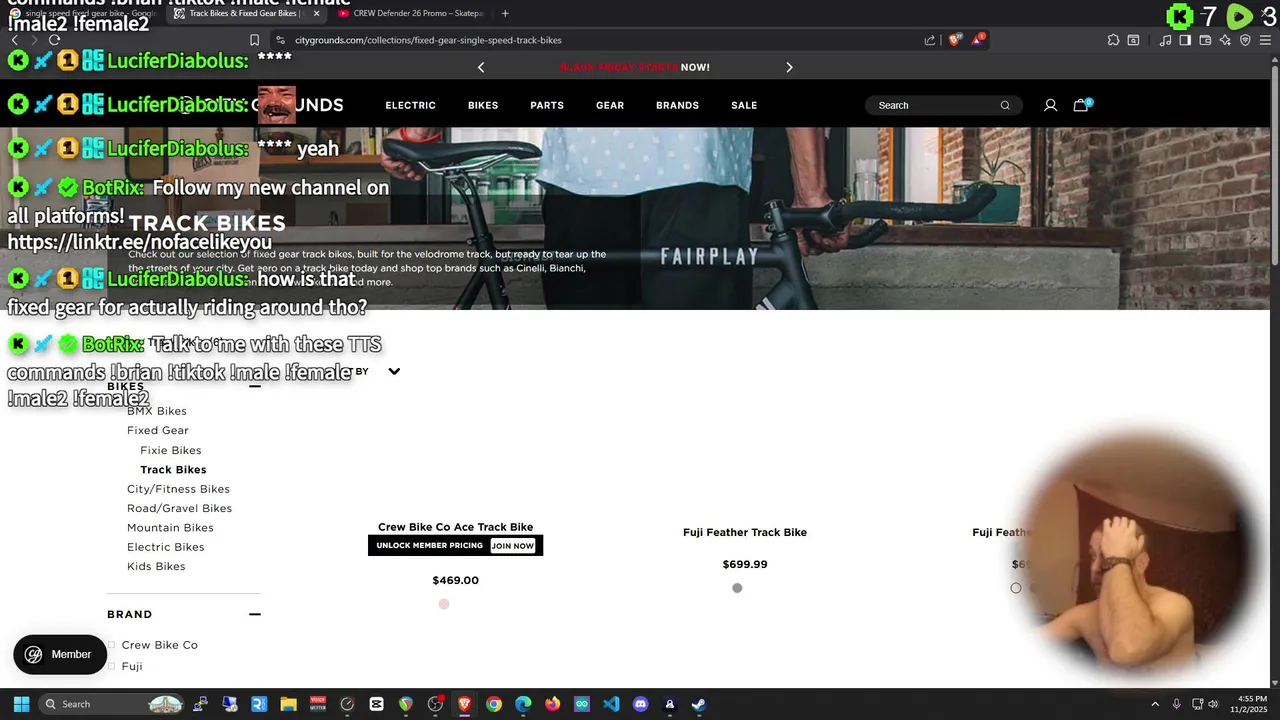Open the Sort By dropdown chevron
The image size is (1280, 720).
click(x=394, y=371)
